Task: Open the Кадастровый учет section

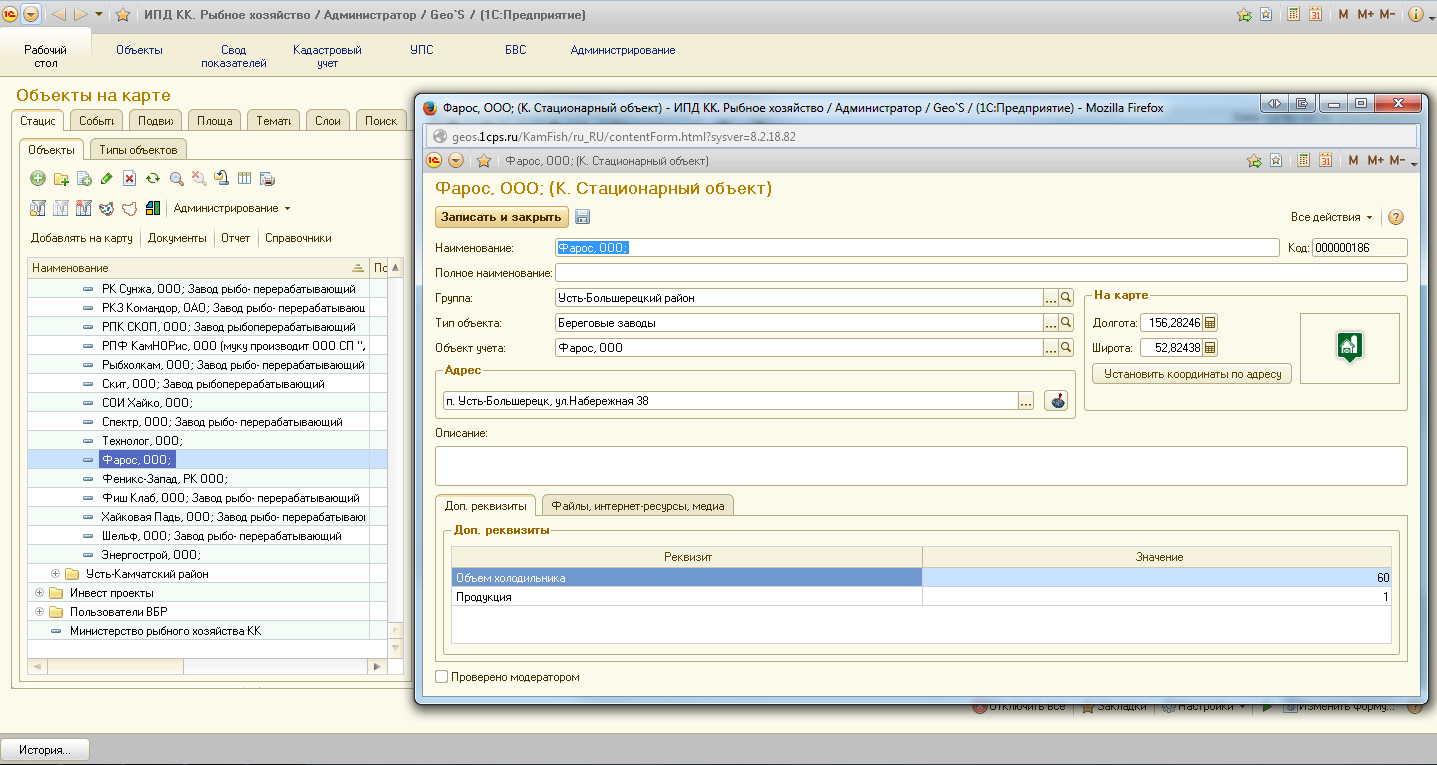Action: click(327, 56)
